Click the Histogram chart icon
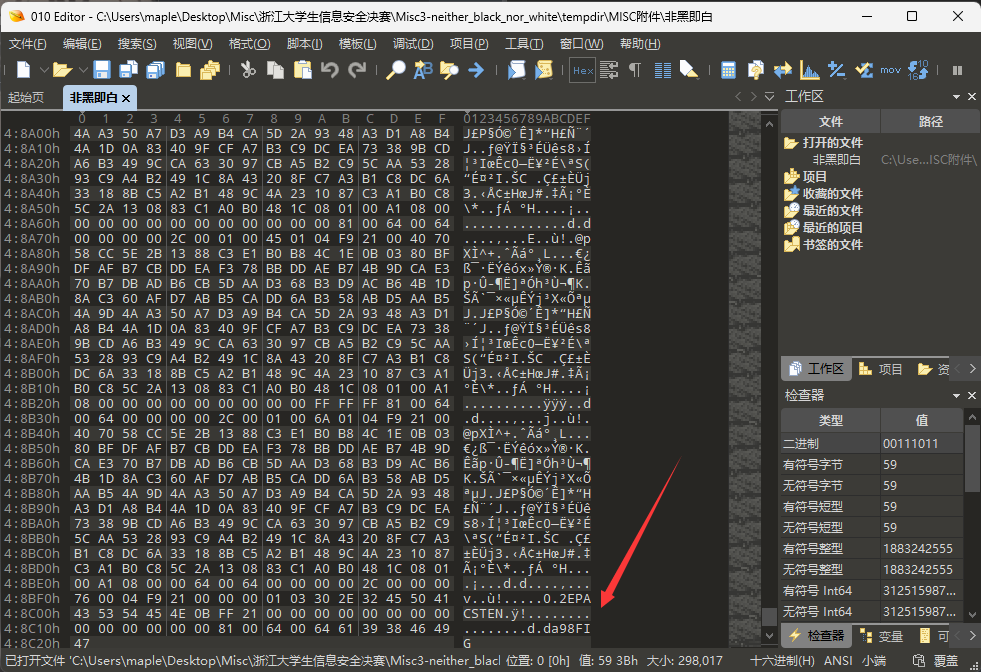The image size is (981, 672). [809, 70]
